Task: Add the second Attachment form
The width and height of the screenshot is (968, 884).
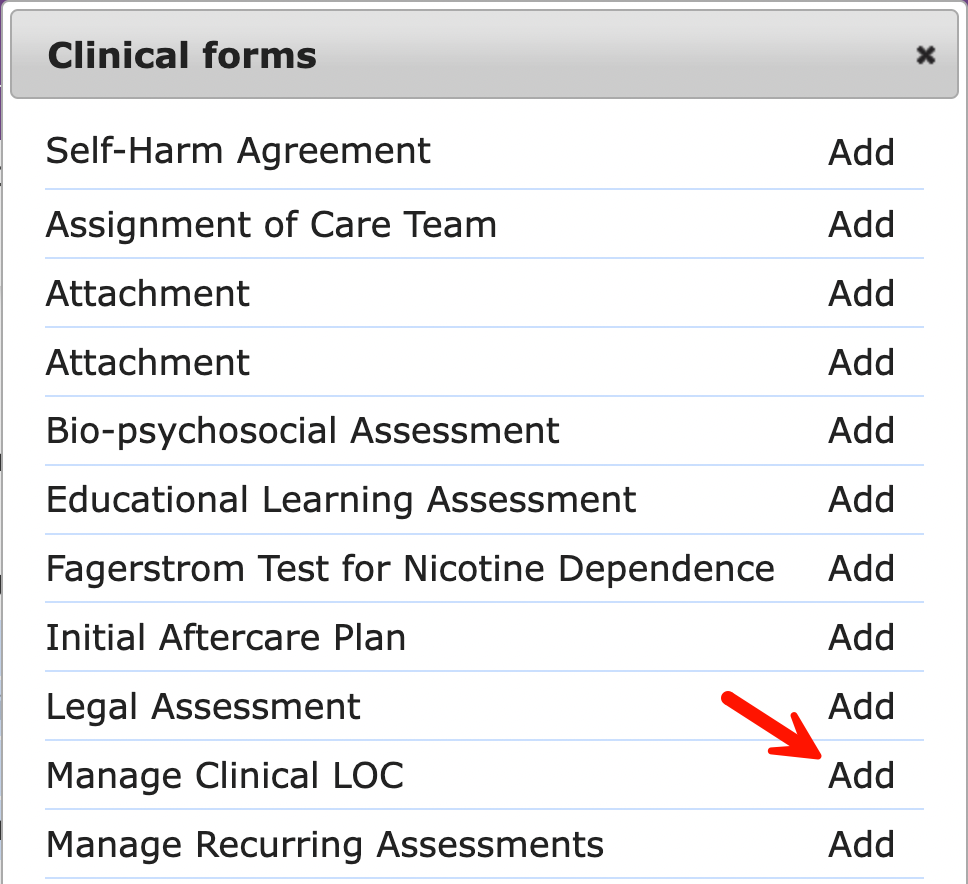Action: click(x=861, y=362)
